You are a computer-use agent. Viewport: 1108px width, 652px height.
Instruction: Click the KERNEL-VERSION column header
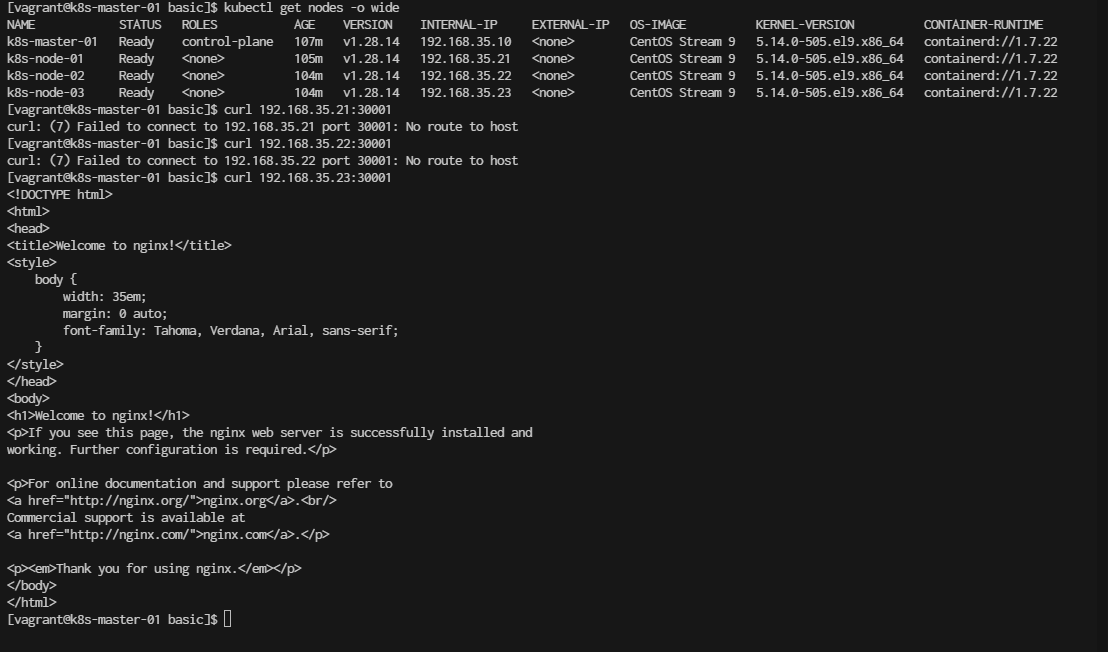(x=805, y=25)
